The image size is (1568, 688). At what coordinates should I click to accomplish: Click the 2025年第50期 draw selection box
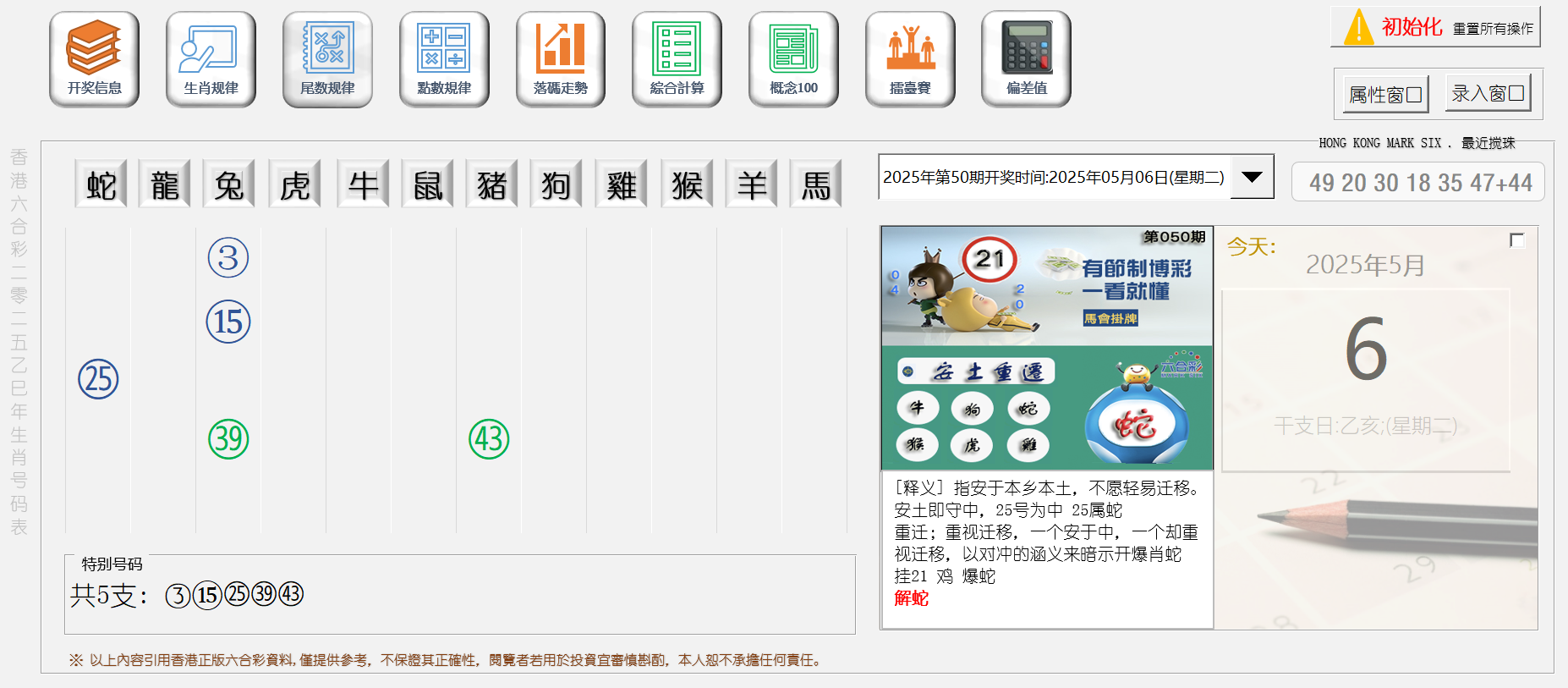pos(1054,177)
